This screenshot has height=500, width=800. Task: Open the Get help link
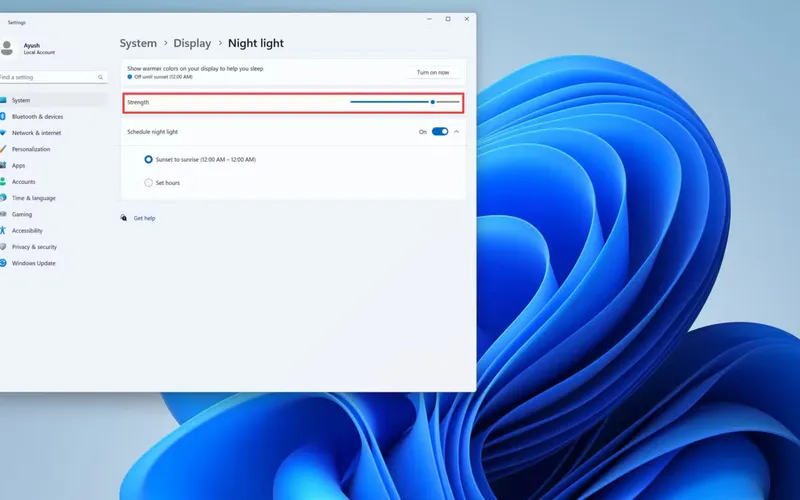144,218
